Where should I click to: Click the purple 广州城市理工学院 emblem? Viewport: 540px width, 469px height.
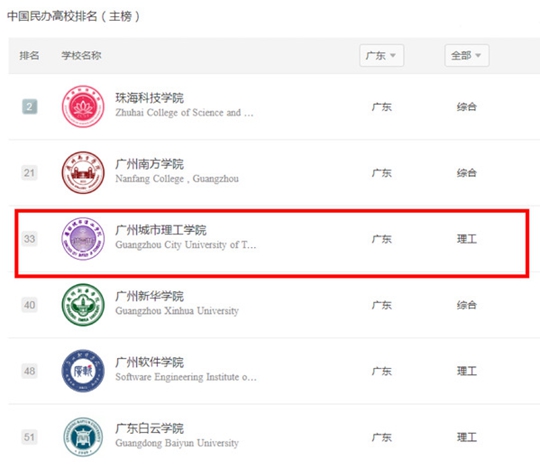click(83, 239)
